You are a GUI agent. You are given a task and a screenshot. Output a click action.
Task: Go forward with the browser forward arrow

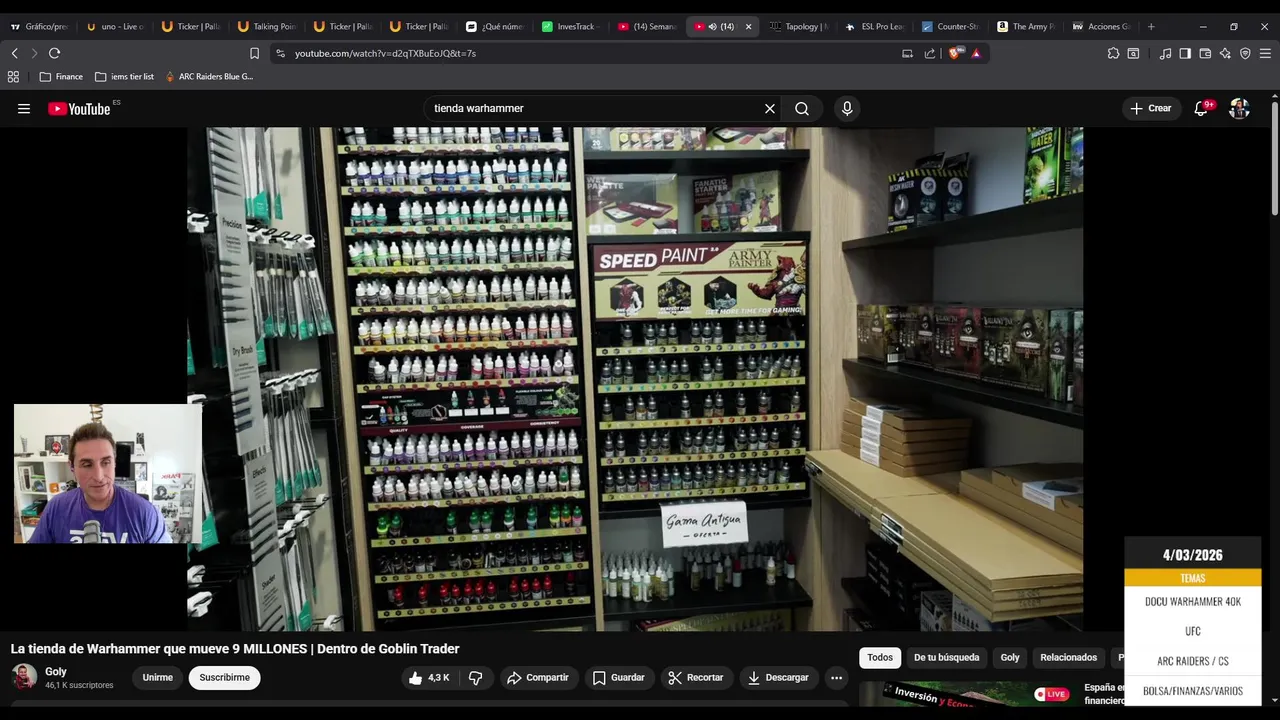click(x=34, y=53)
